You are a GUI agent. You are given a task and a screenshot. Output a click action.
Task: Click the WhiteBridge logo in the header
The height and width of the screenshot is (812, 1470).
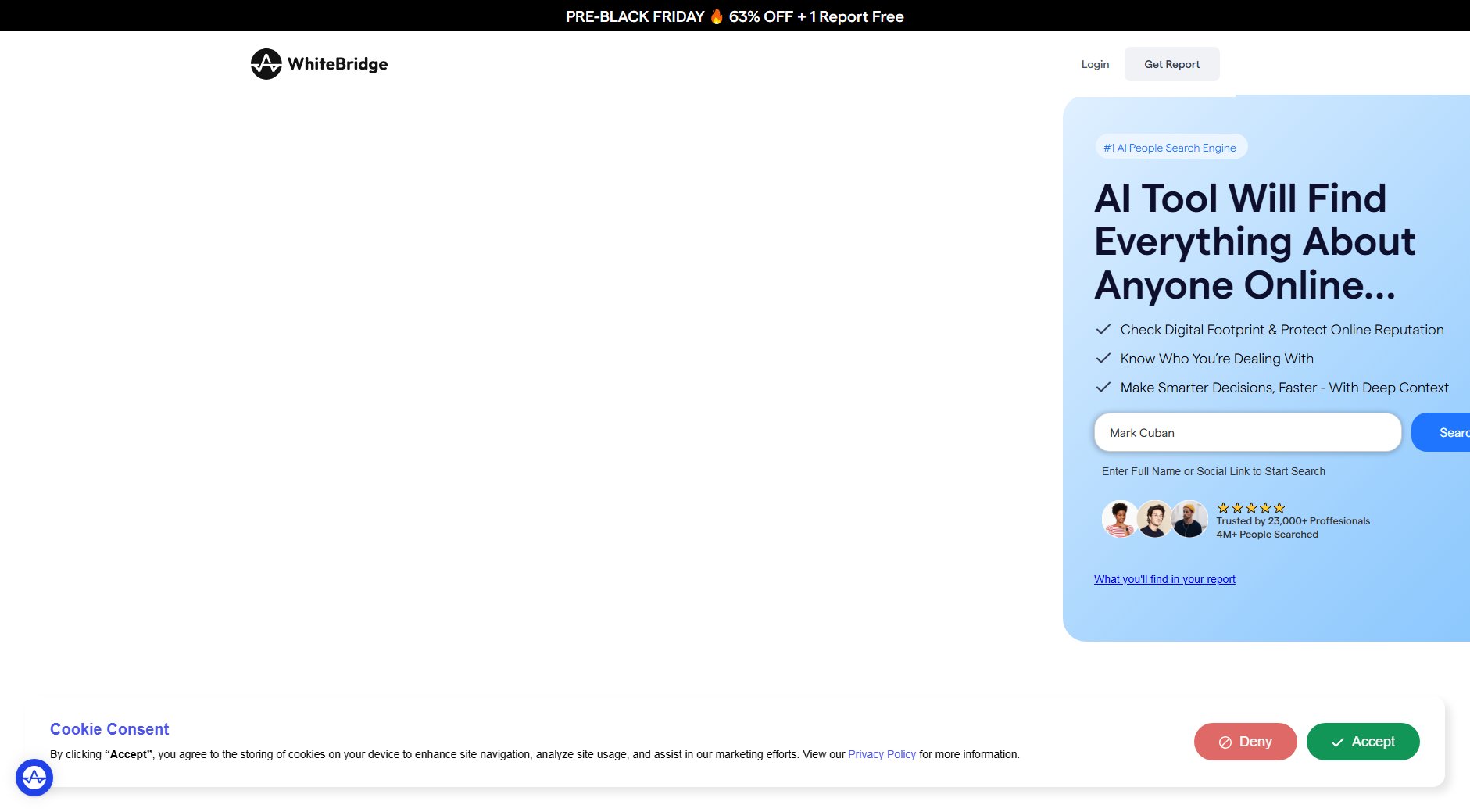319,64
